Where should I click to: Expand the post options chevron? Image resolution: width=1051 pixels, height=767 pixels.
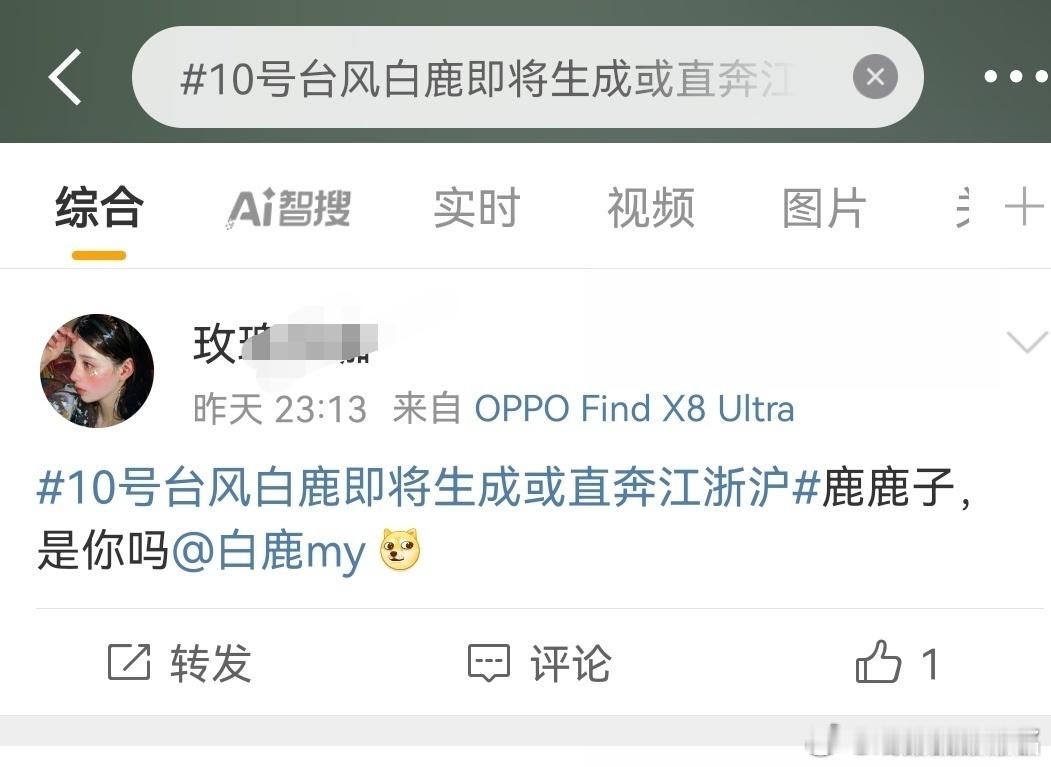pos(1027,342)
